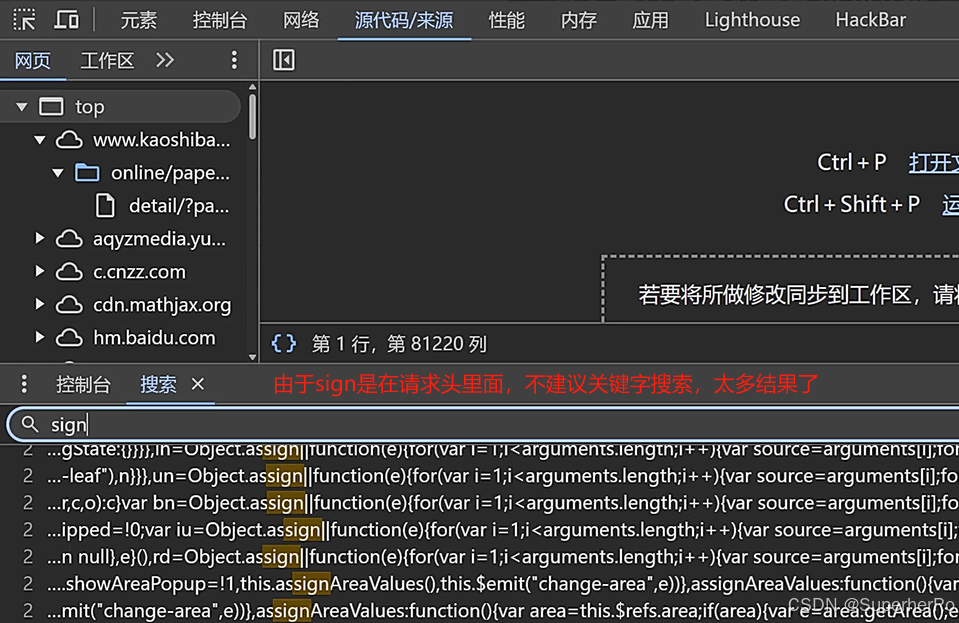
Task: Collapse the www.kaoshiba domain node
Action: (x=40, y=140)
